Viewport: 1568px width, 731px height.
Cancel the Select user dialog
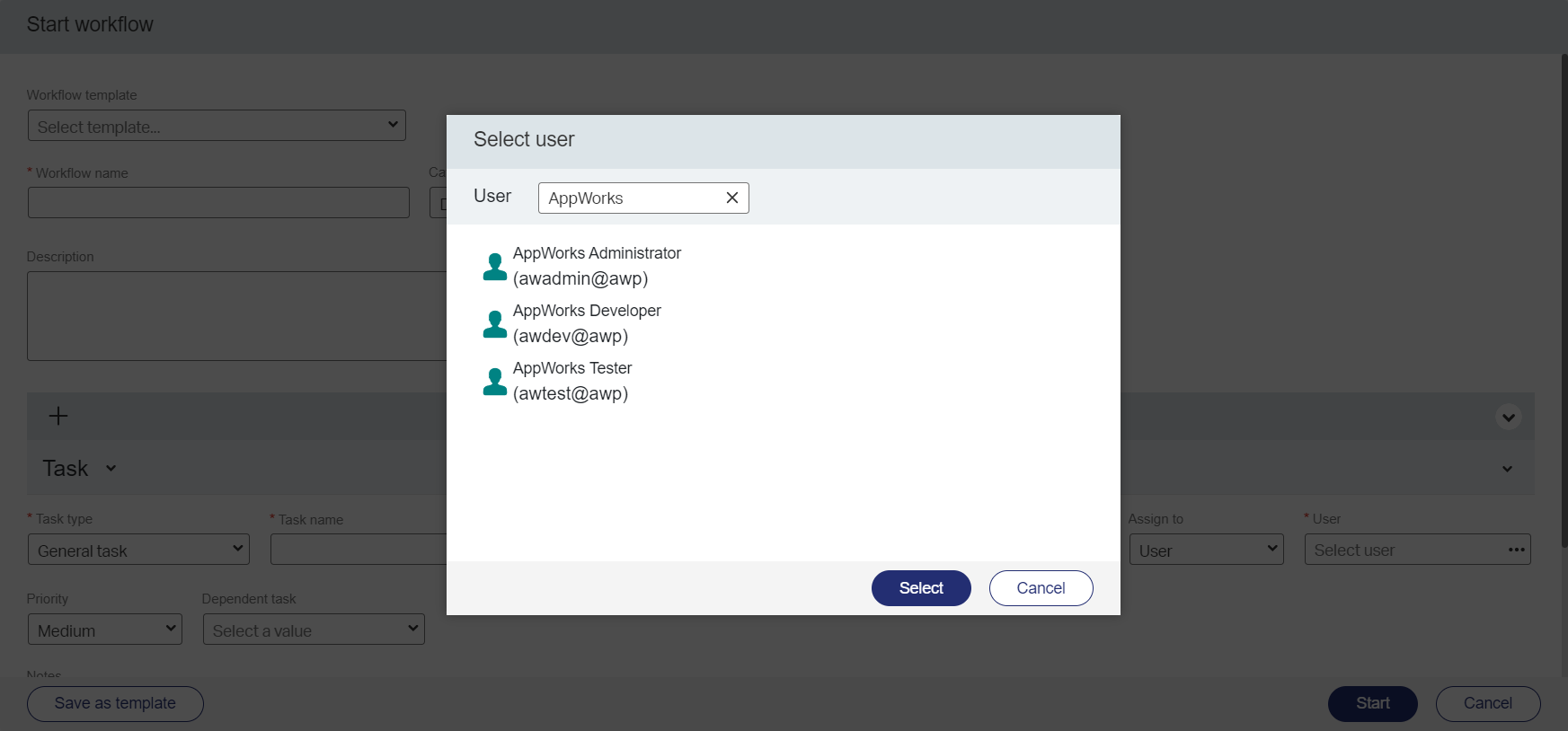(x=1041, y=588)
